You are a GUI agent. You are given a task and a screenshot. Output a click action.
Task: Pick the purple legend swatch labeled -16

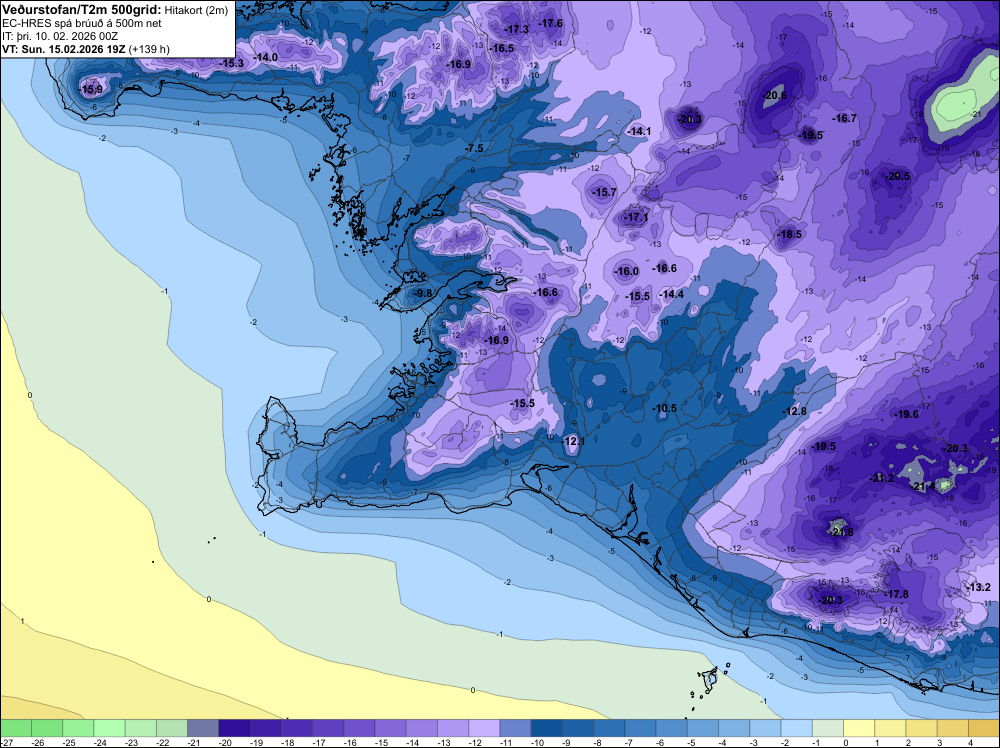click(x=359, y=728)
